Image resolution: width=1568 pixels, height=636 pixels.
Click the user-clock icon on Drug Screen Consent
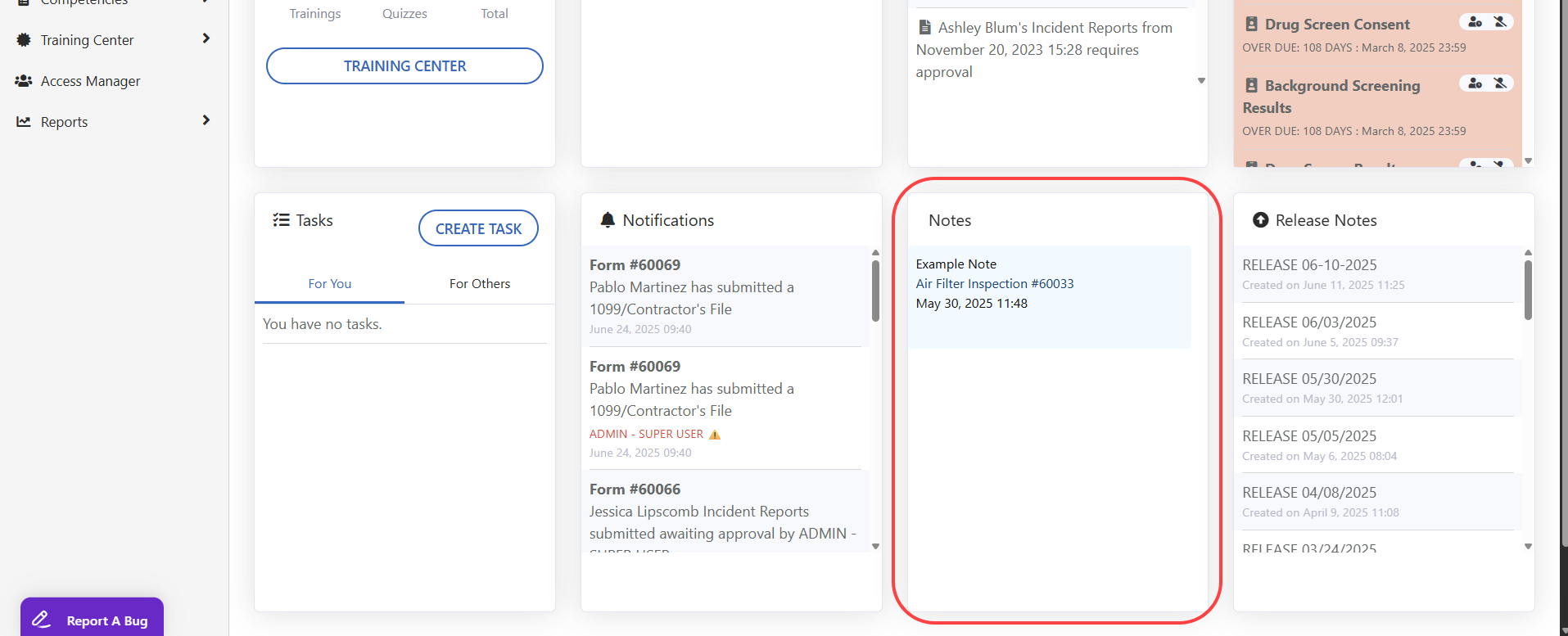point(1475,22)
